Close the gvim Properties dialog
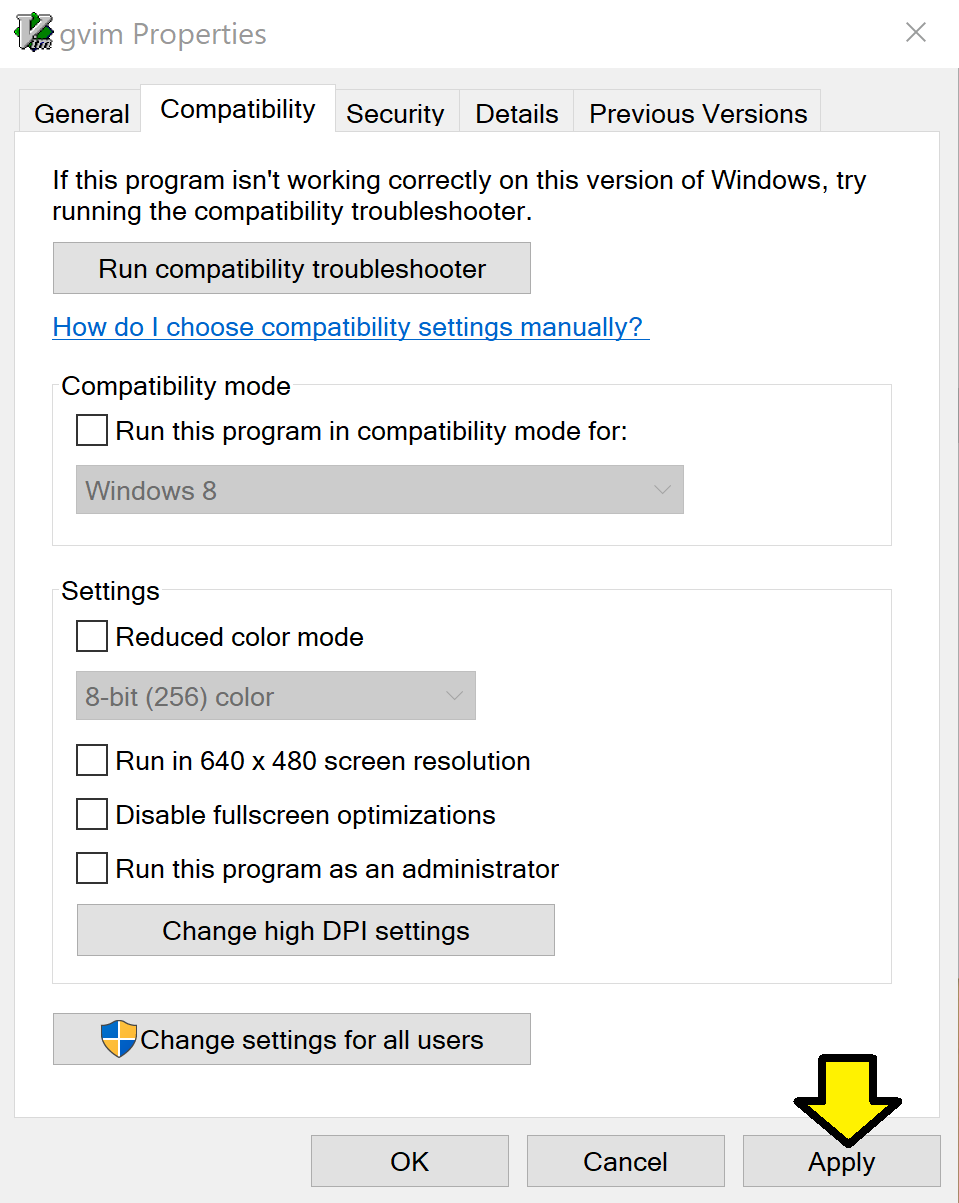Screen dimensions: 959x1203 [916, 33]
